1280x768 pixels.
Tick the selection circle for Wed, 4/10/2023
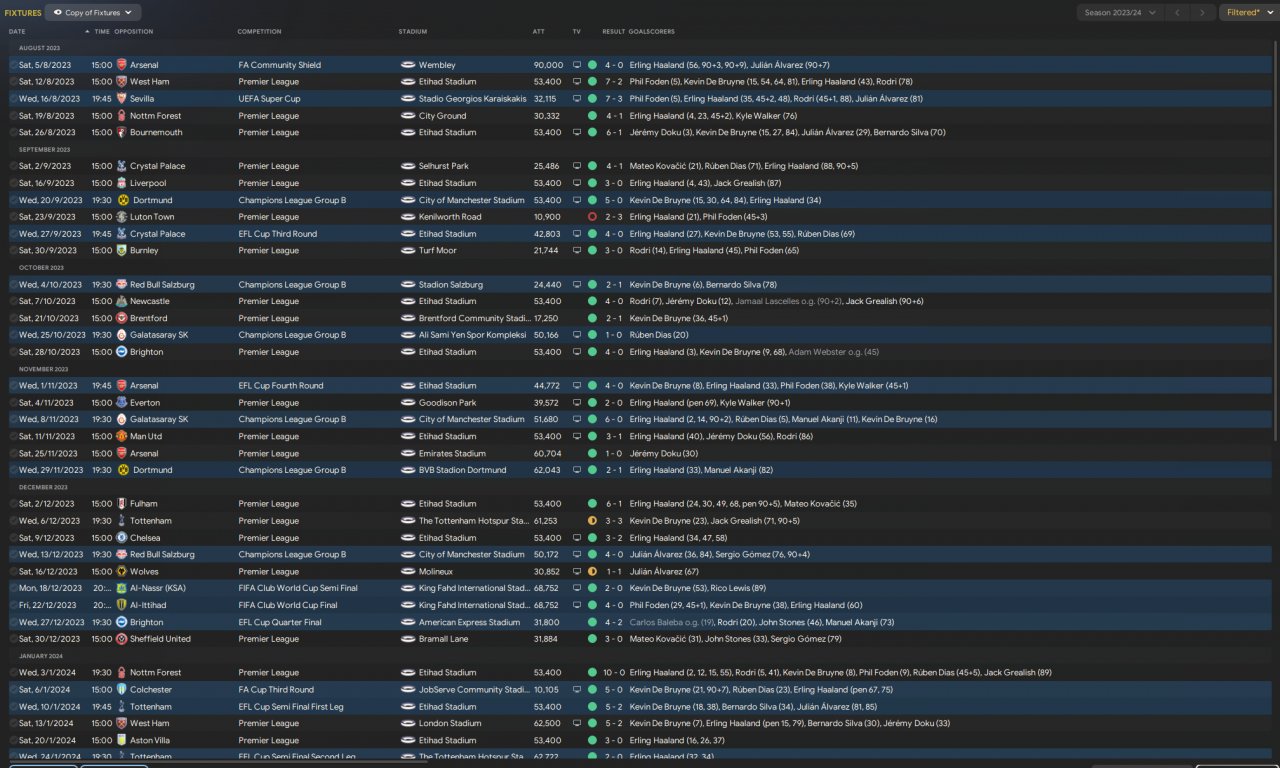pos(14,284)
